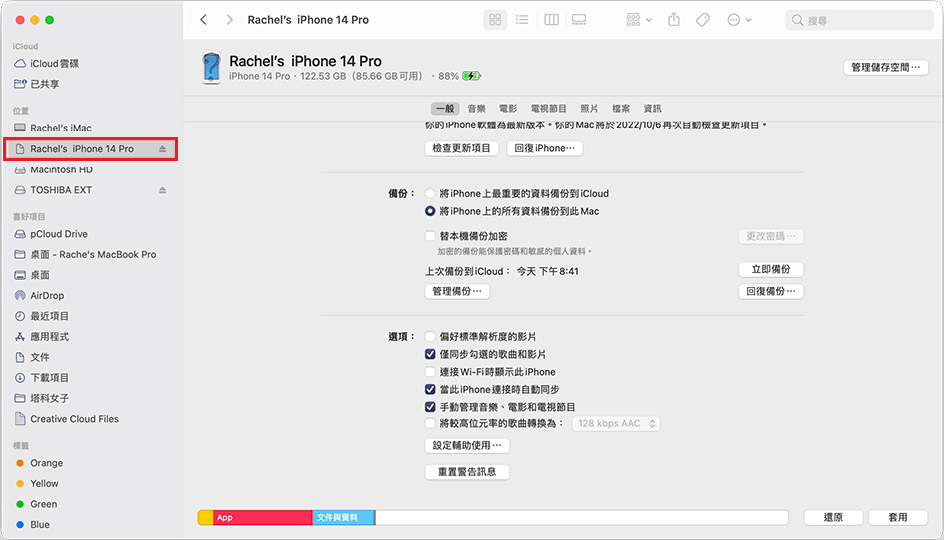Click the 套用 button

point(898,517)
